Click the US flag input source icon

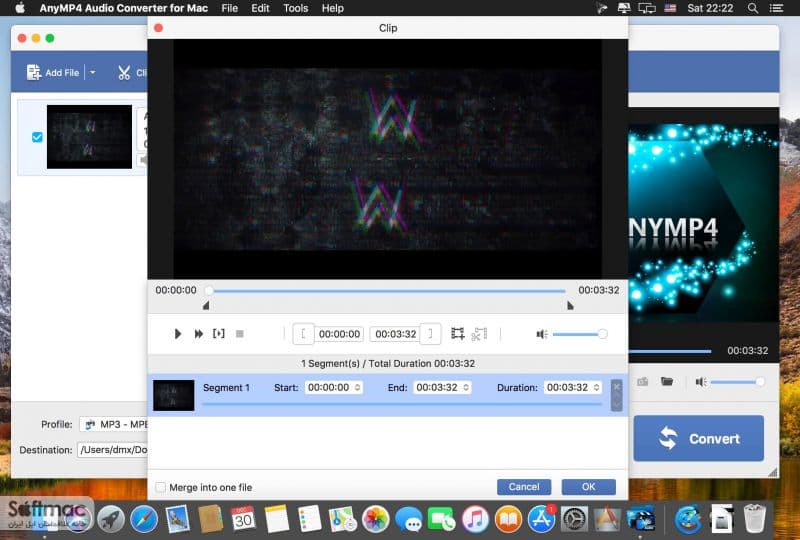670,8
